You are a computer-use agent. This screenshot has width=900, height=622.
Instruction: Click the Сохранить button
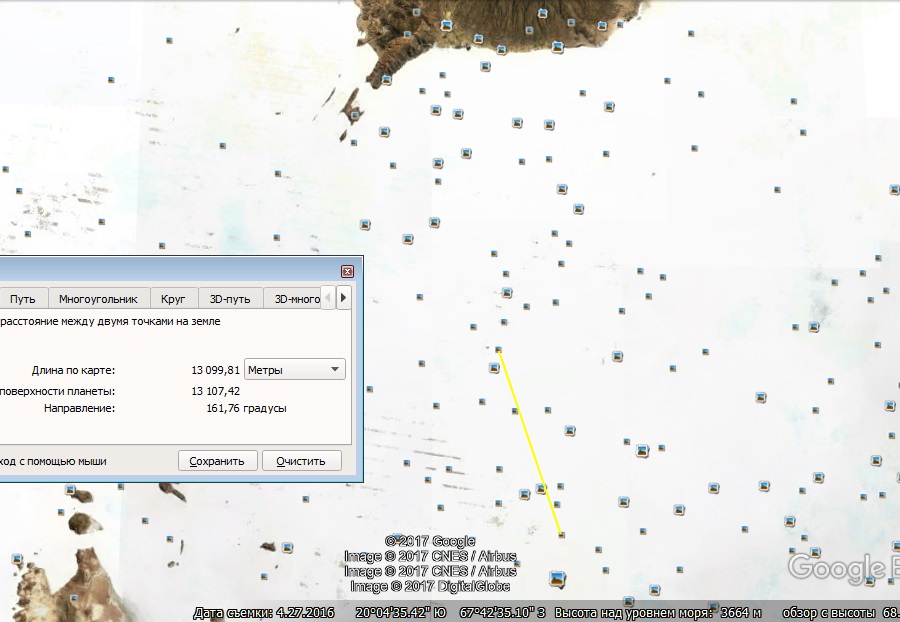(x=217, y=461)
